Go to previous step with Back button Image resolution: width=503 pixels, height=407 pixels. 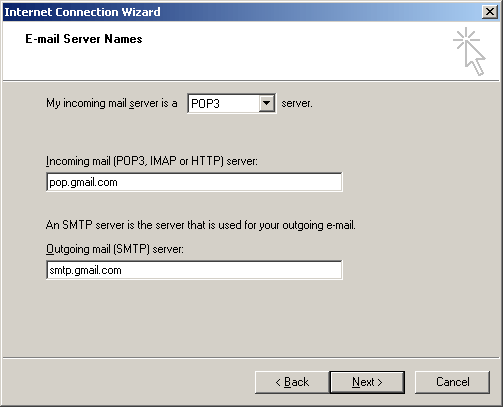pyautogui.click(x=292, y=382)
